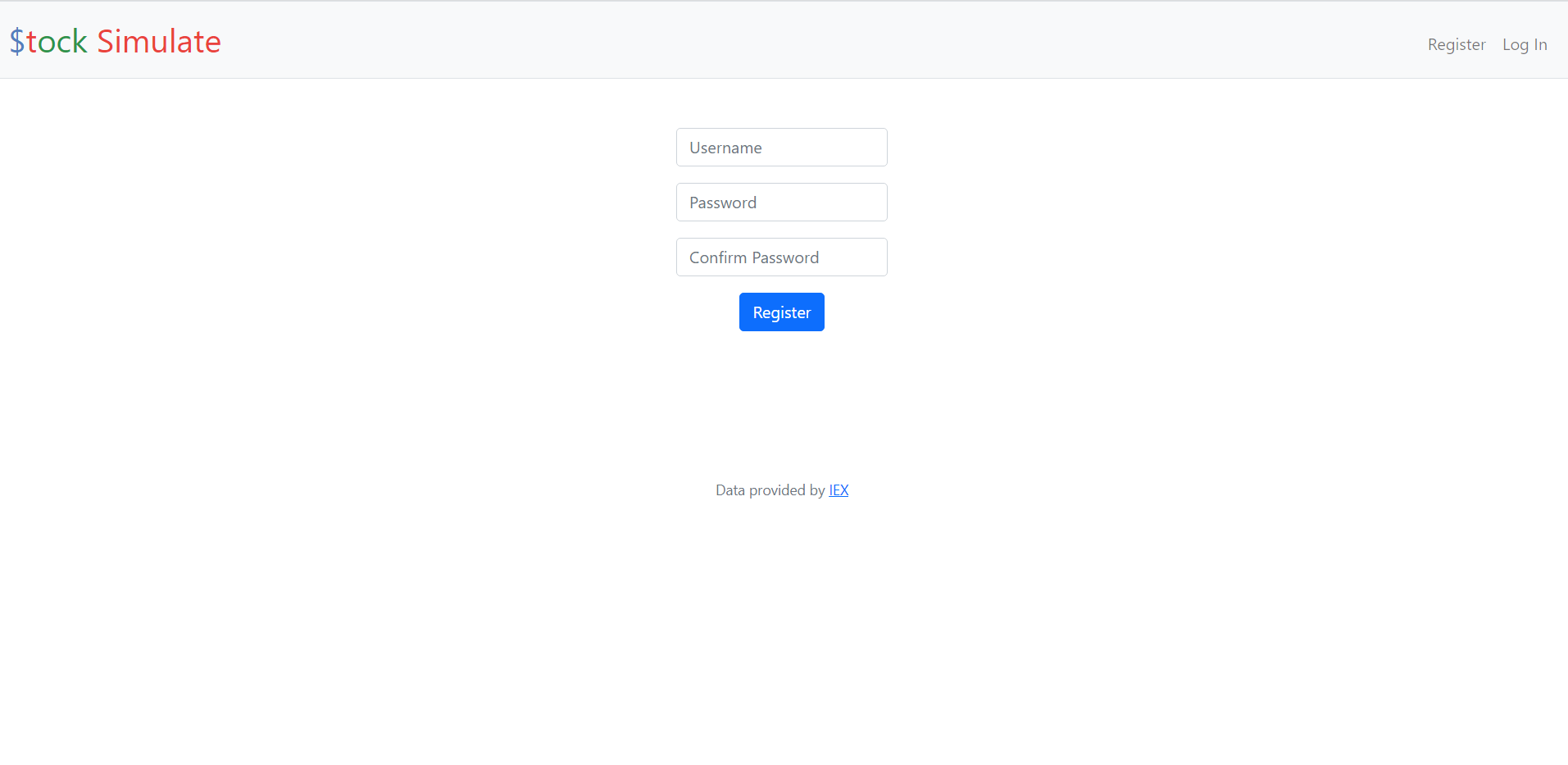Go to the Log In page
1568x765 pixels.
(1525, 44)
